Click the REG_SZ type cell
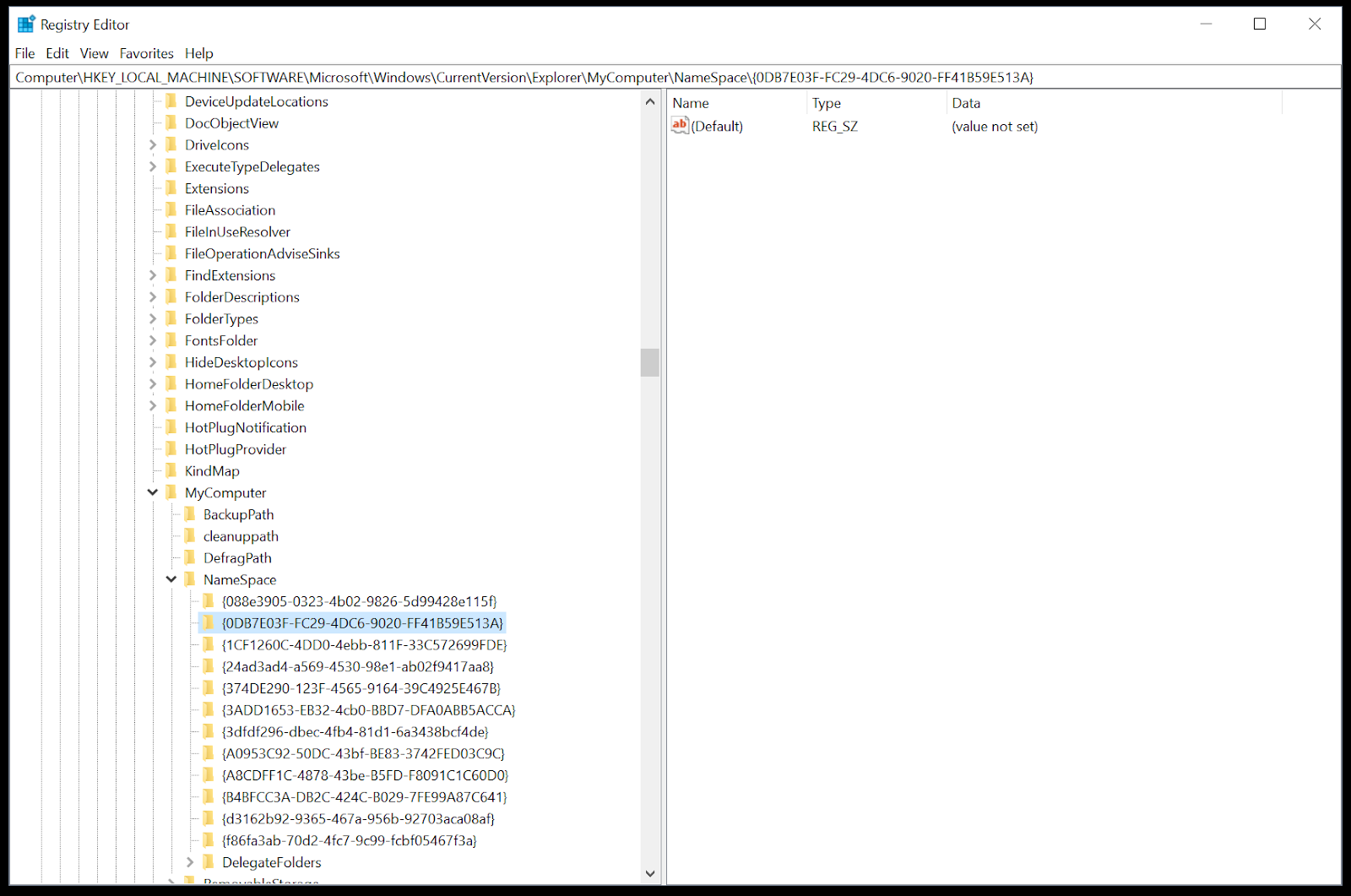1351x896 pixels. coord(835,127)
